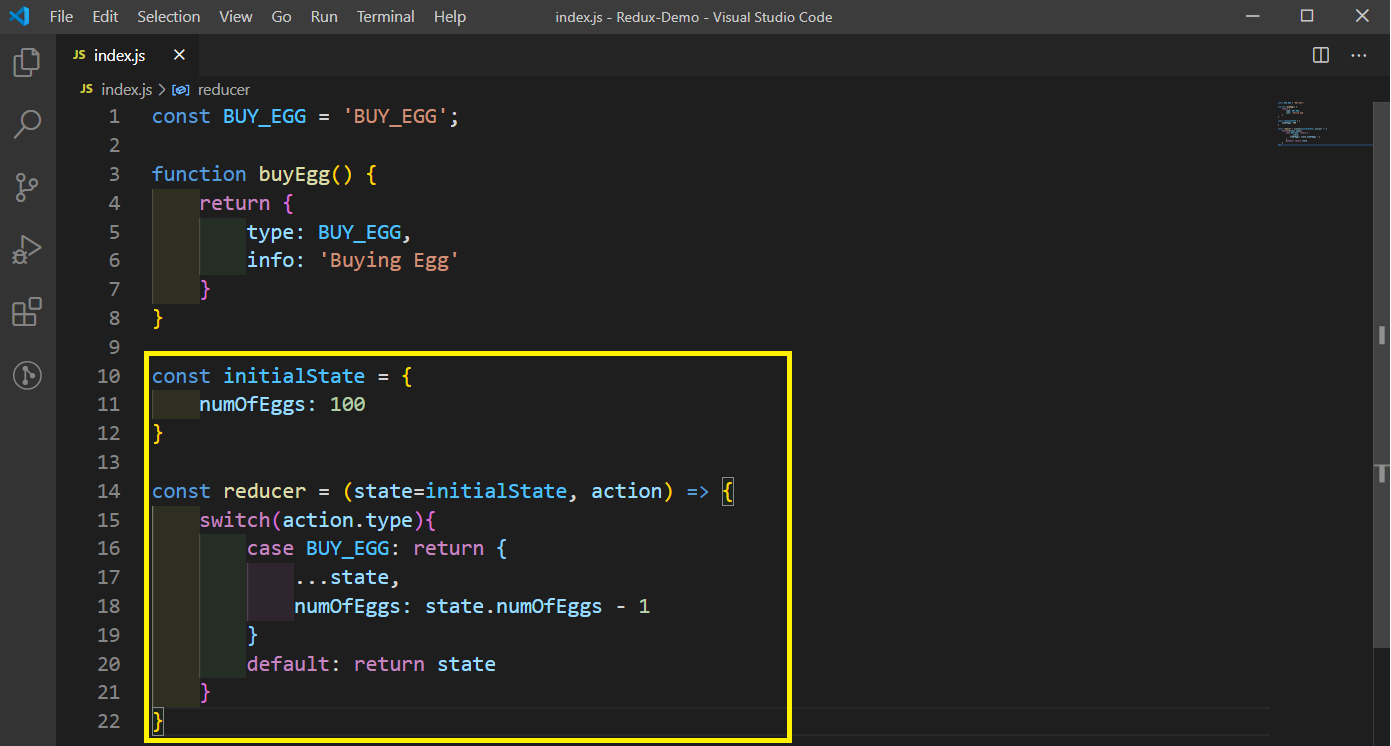The height and width of the screenshot is (746, 1391).
Task: Click closing brace on line 22
Action: tap(158, 721)
